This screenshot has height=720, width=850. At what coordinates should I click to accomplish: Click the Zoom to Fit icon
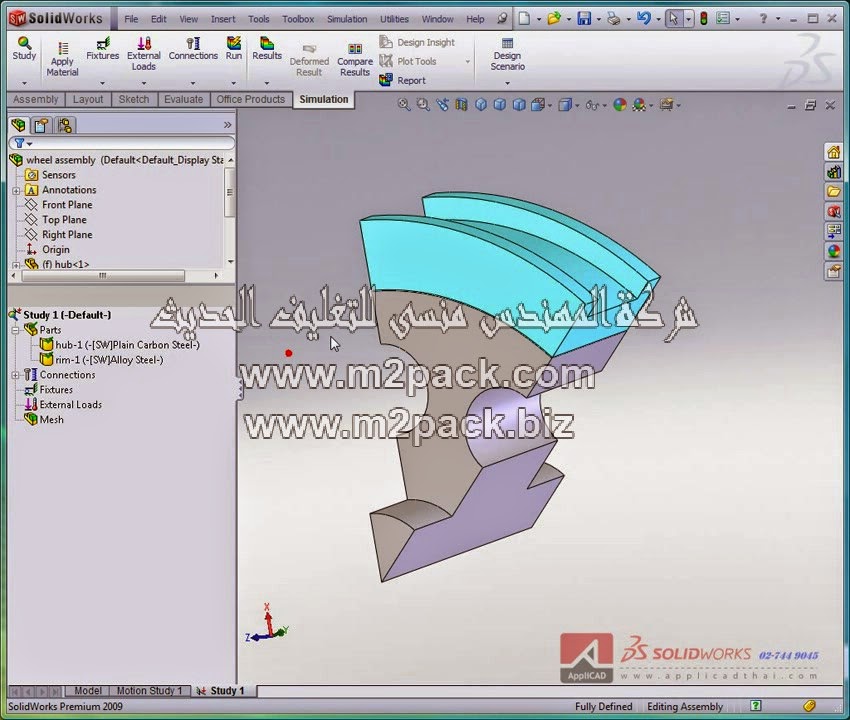tap(403, 105)
